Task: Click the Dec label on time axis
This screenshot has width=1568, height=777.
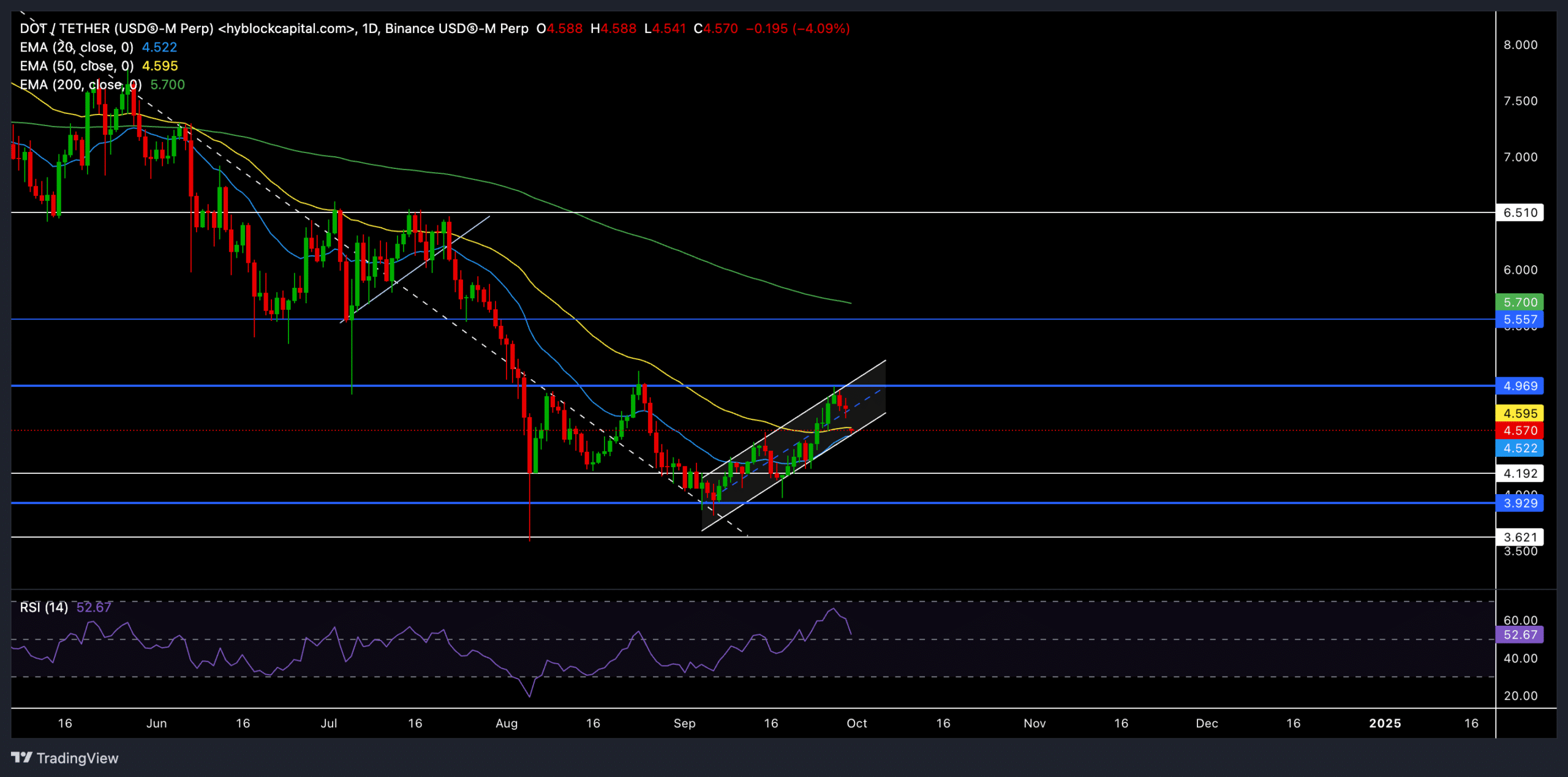Action: pyautogui.click(x=1207, y=723)
